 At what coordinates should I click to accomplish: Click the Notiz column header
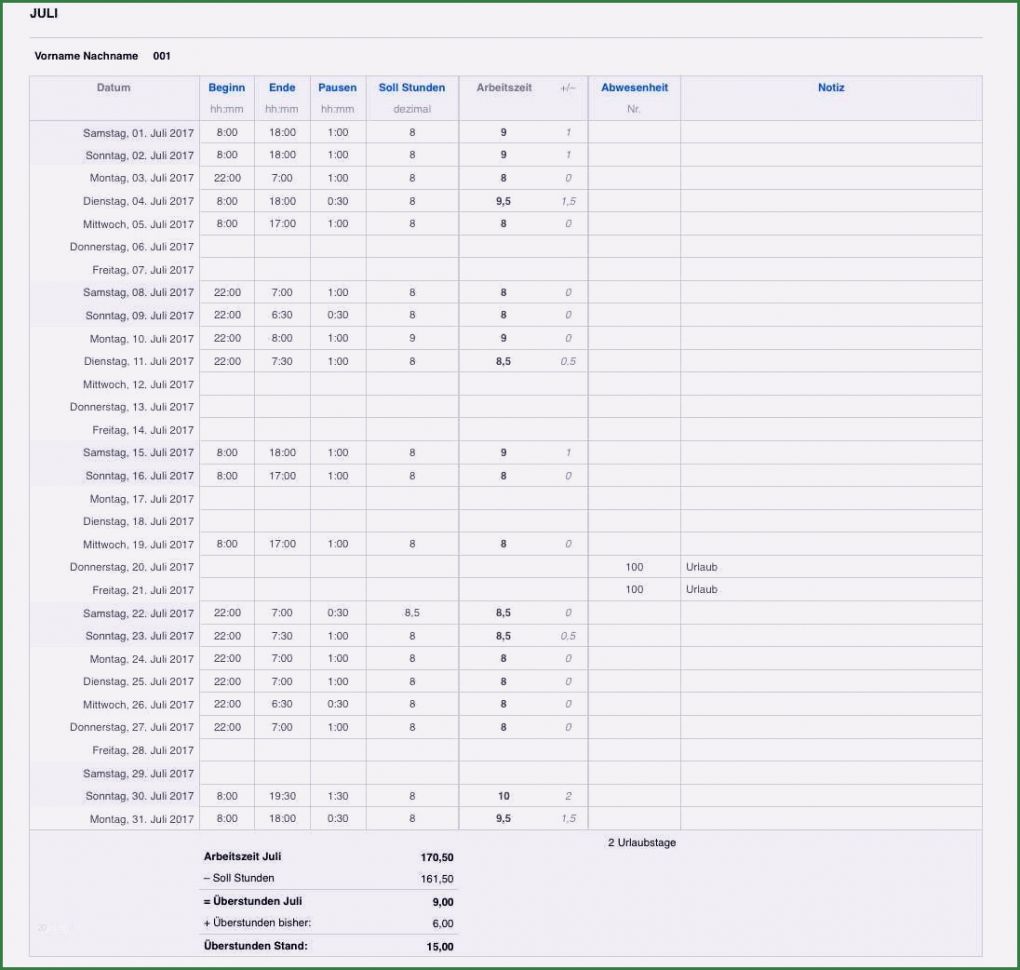[x=830, y=88]
